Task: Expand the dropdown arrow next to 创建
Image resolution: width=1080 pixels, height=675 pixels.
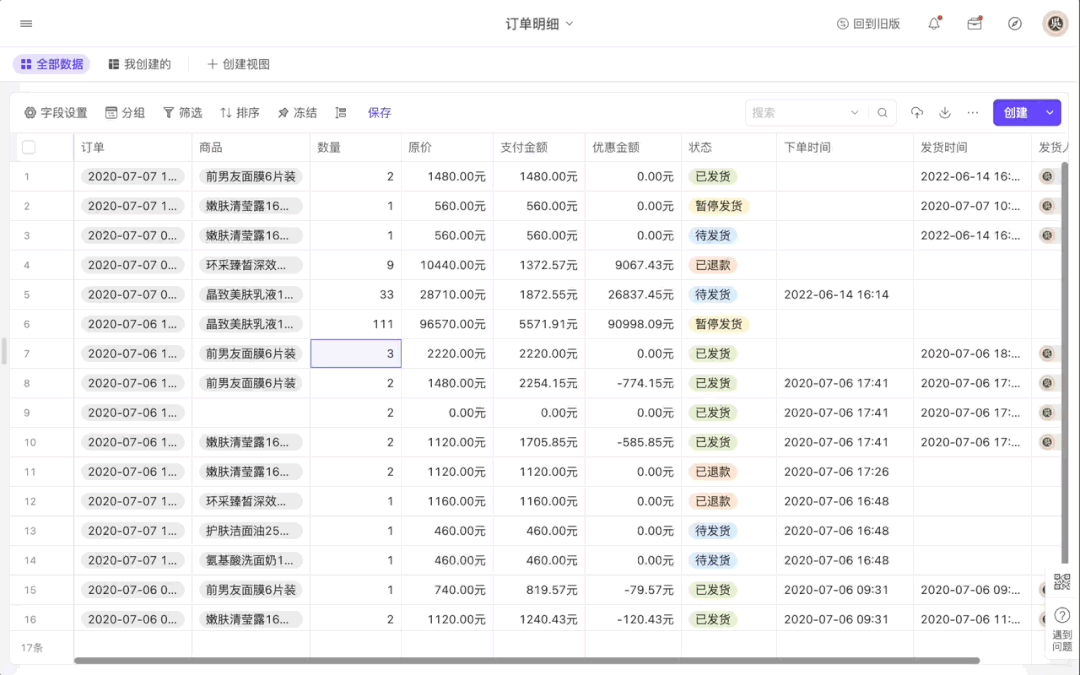Action: [x=1049, y=113]
